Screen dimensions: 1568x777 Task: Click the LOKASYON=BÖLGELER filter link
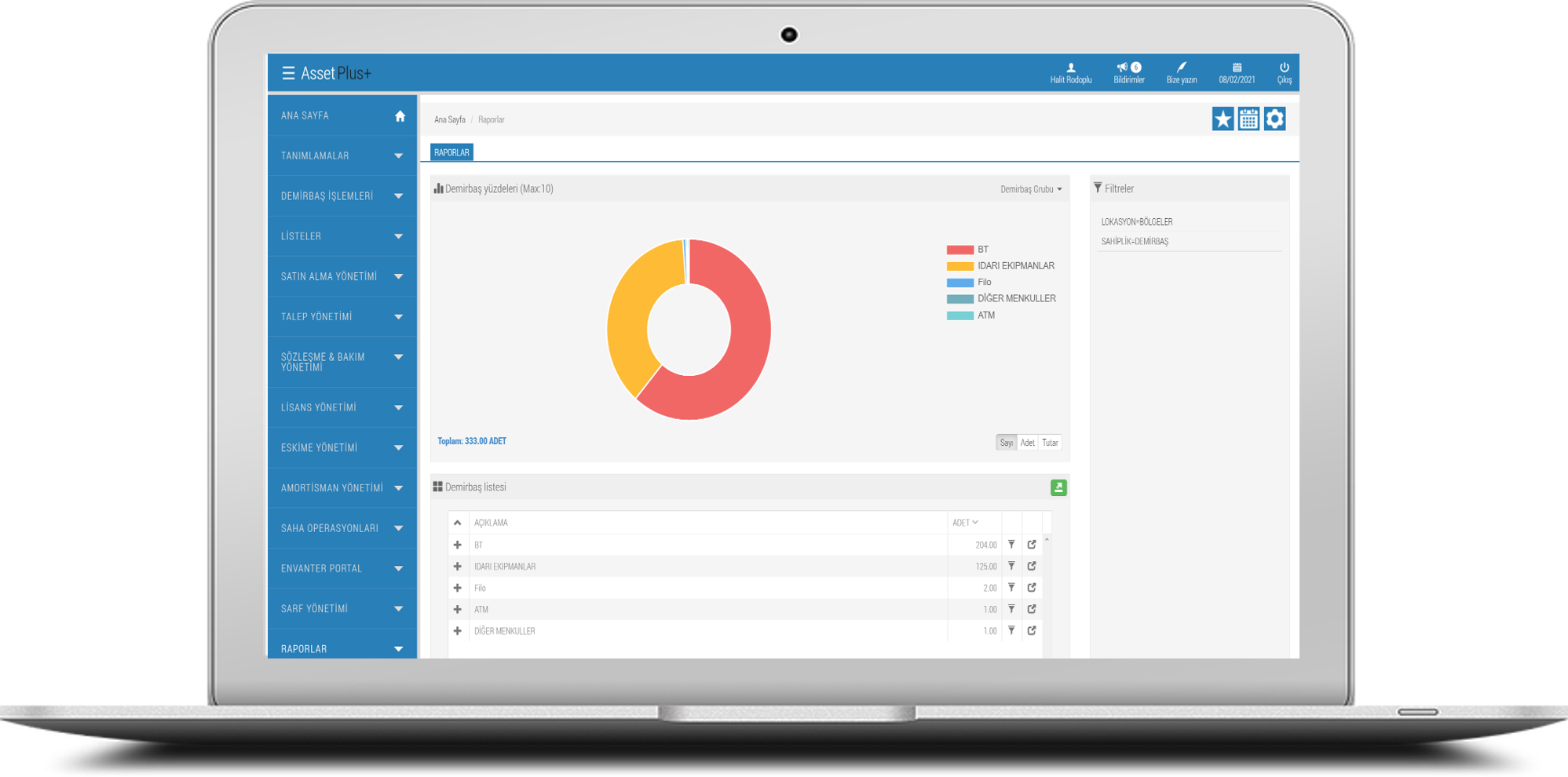1136,222
